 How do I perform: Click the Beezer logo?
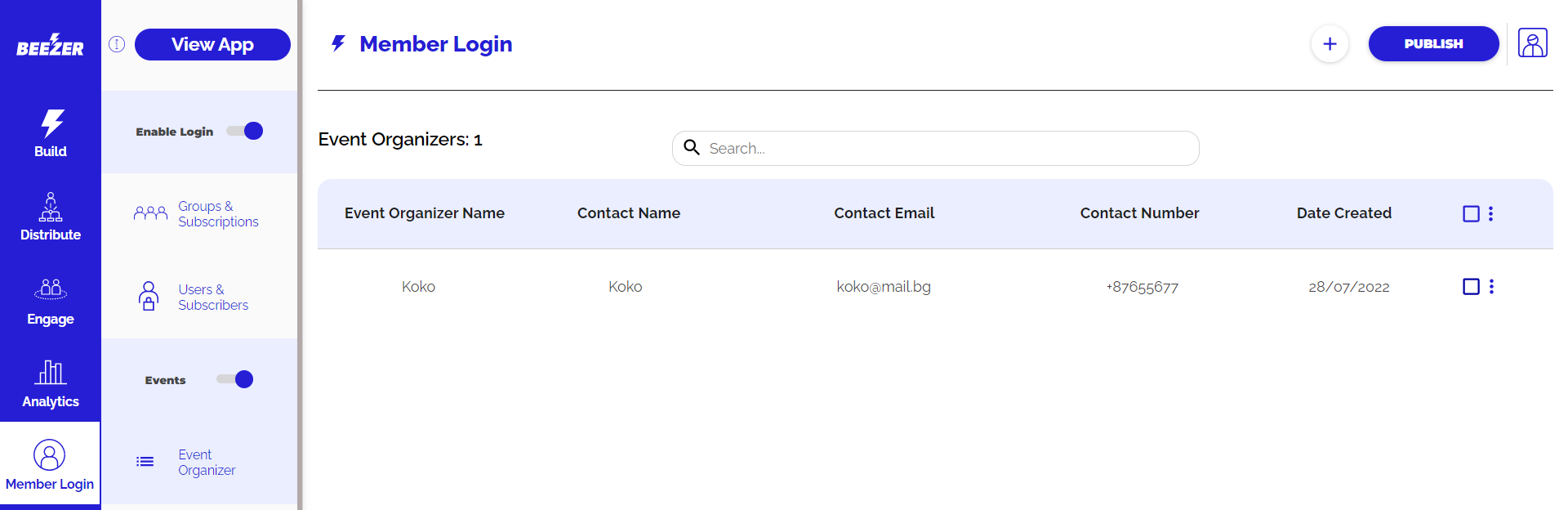[50, 46]
